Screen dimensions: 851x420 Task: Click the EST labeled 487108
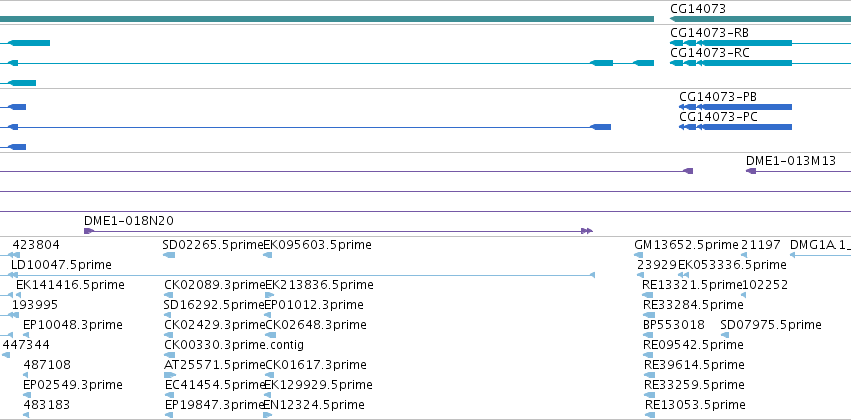coord(47,365)
